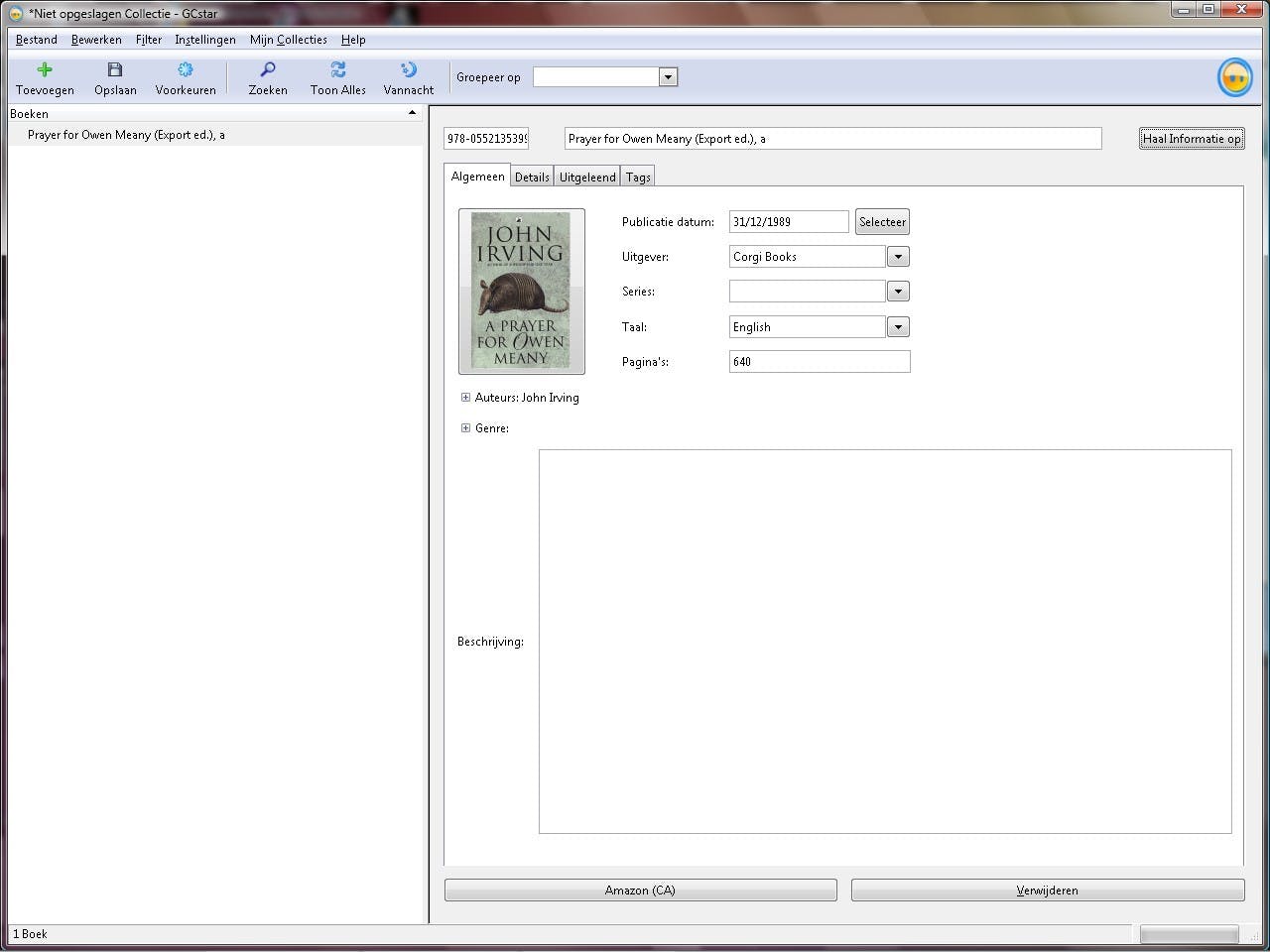Click the Taal English field
The height and width of the screenshot is (952, 1270).
coord(807,327)
